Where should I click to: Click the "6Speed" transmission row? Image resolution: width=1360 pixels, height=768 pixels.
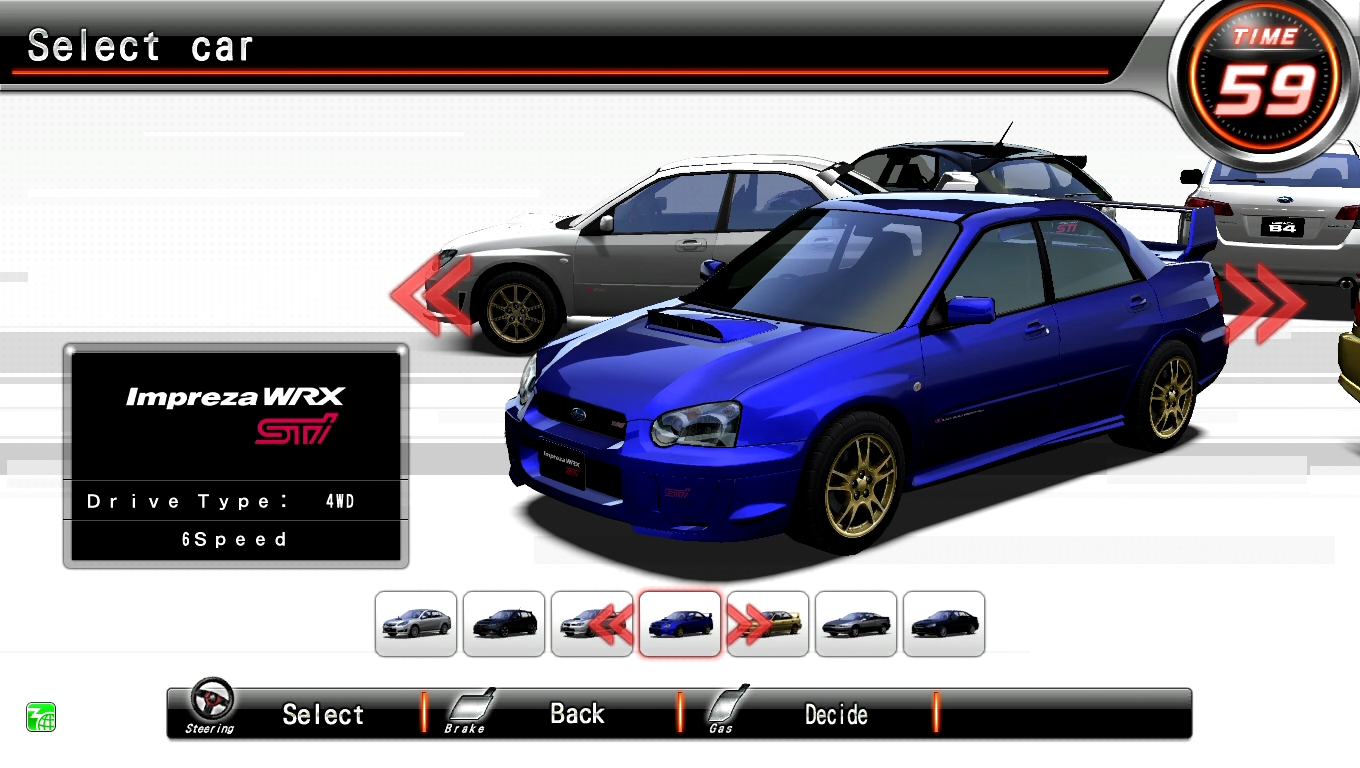(x=235, y=540)
